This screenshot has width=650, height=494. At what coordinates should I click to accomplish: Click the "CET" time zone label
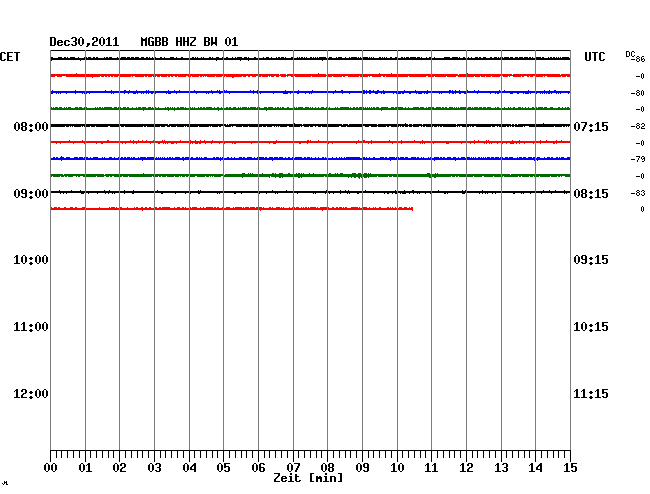10,57
